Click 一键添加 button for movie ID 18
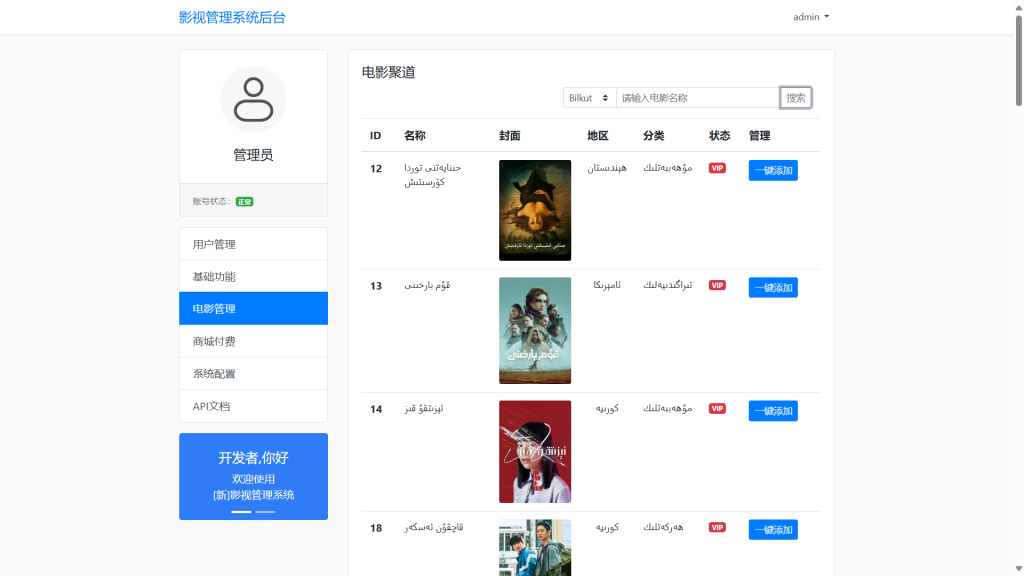1024x576 pixels. coord(773,530)
